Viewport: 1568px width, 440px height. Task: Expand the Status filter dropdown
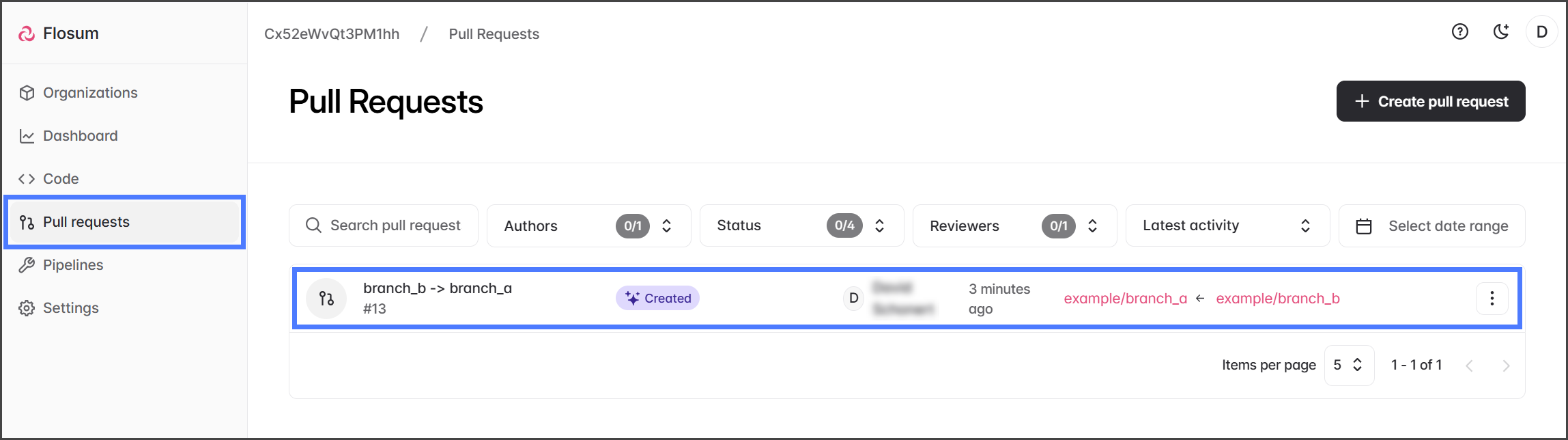801,226
